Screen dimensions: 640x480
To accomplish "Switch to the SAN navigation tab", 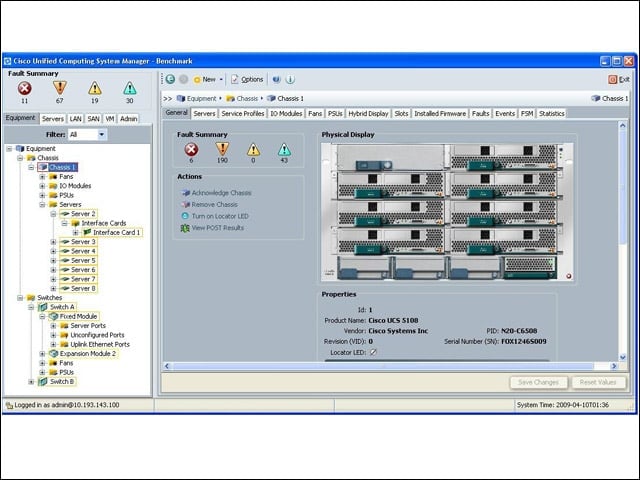I will [93, 119].
